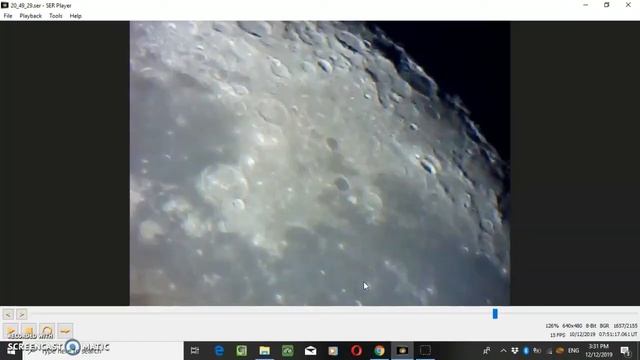
Task: Click the Play button in SER Player
Action: coord(11,331)
